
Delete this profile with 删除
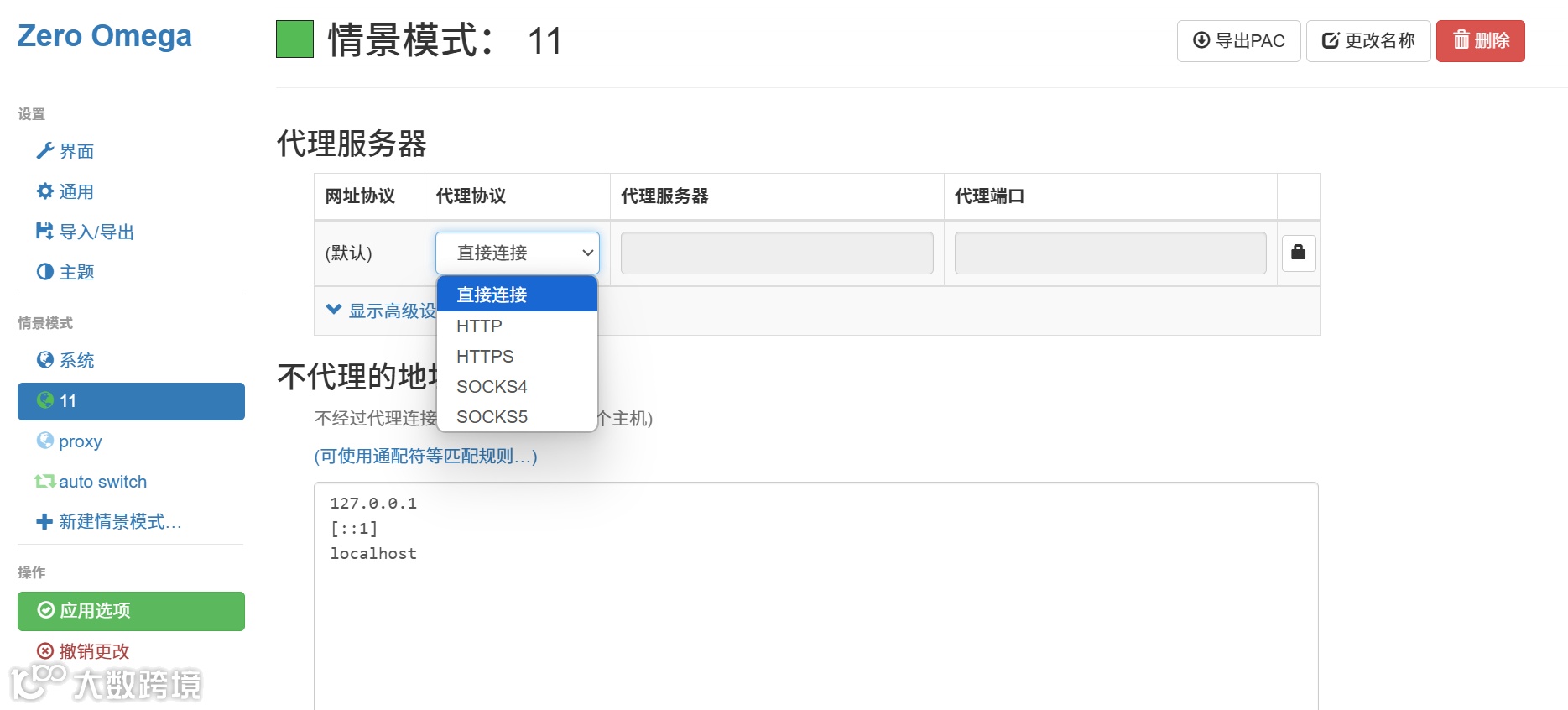click(1481, 41)
